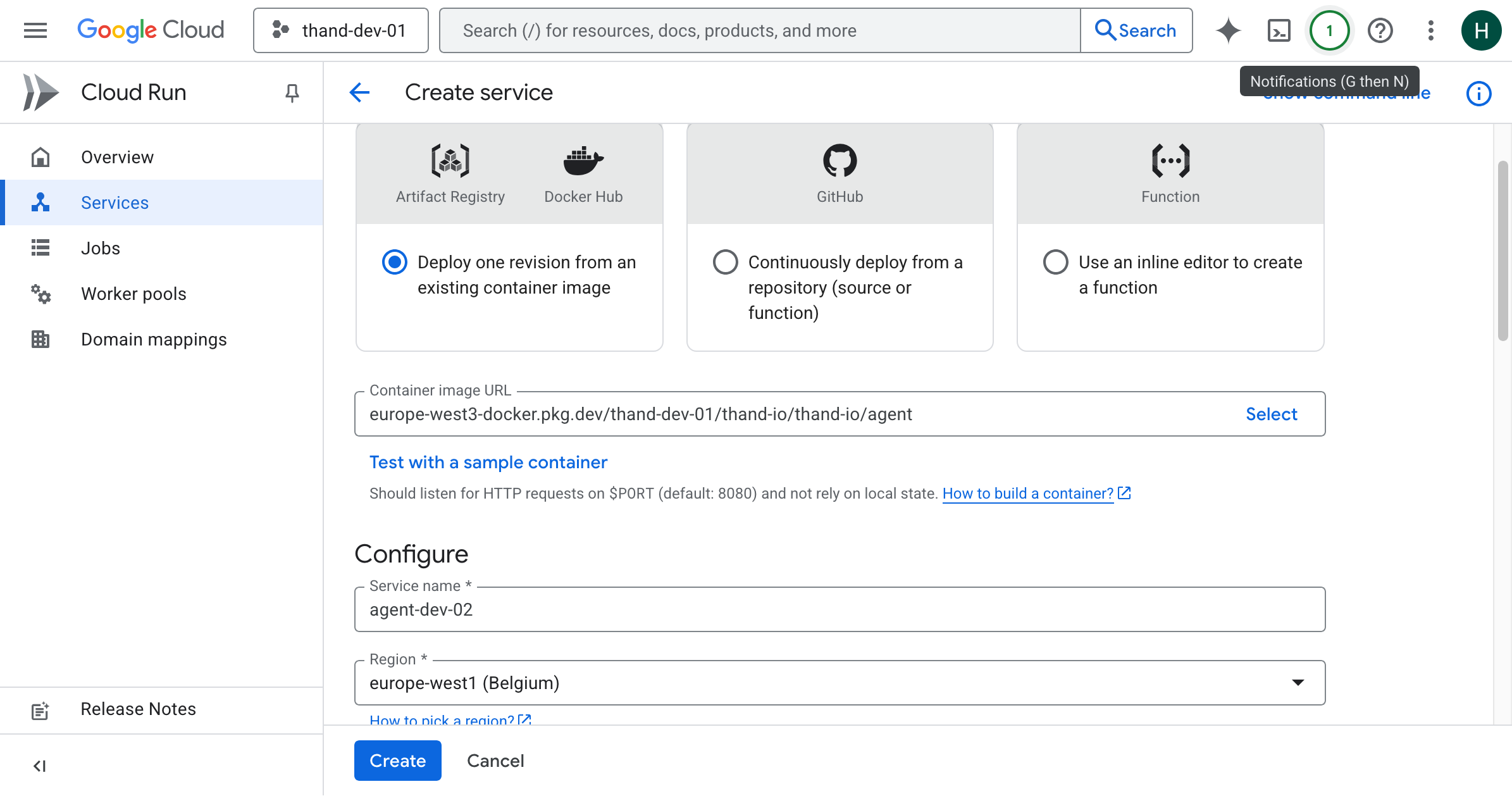Viewport: 1512px width, 796px height.
Task: Click the Service name input field
Action: pyautogui.click(x=840, y=609)
